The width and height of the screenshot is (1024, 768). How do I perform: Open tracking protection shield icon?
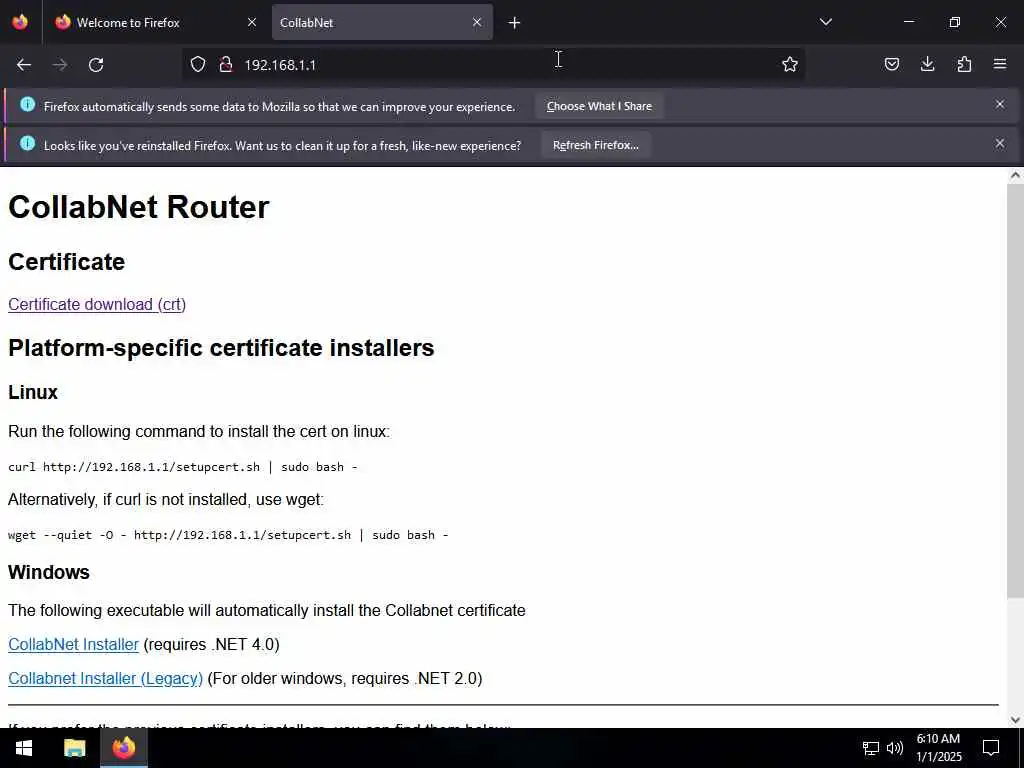point(198,64)
